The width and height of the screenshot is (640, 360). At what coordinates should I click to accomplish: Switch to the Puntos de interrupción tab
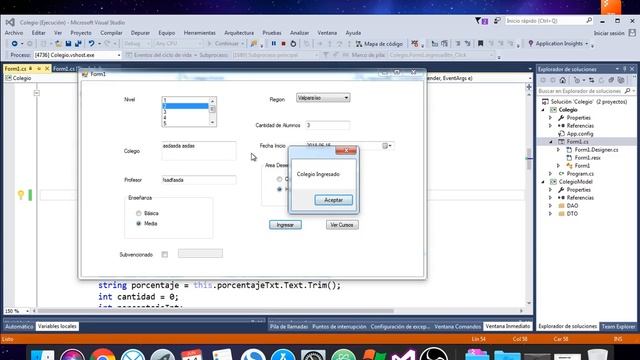coord(339,327)
